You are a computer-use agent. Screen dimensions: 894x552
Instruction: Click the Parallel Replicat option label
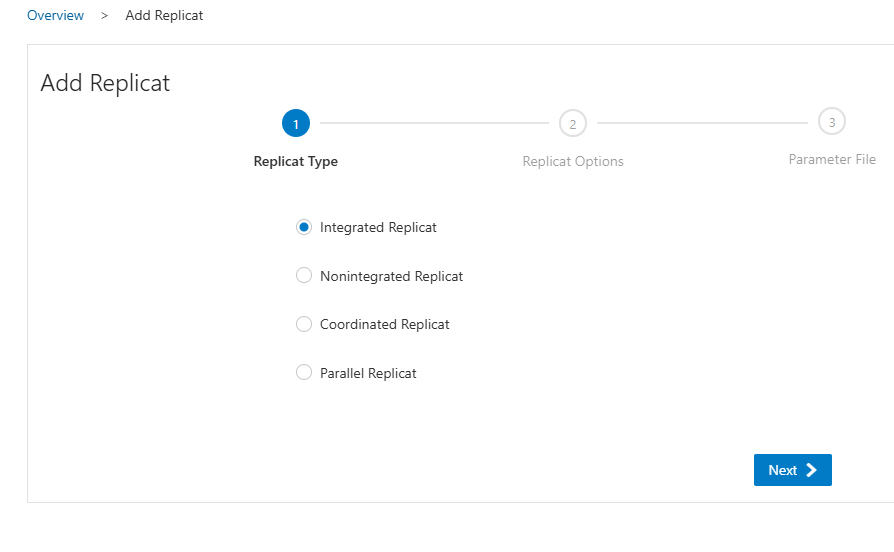coord(368,373)
